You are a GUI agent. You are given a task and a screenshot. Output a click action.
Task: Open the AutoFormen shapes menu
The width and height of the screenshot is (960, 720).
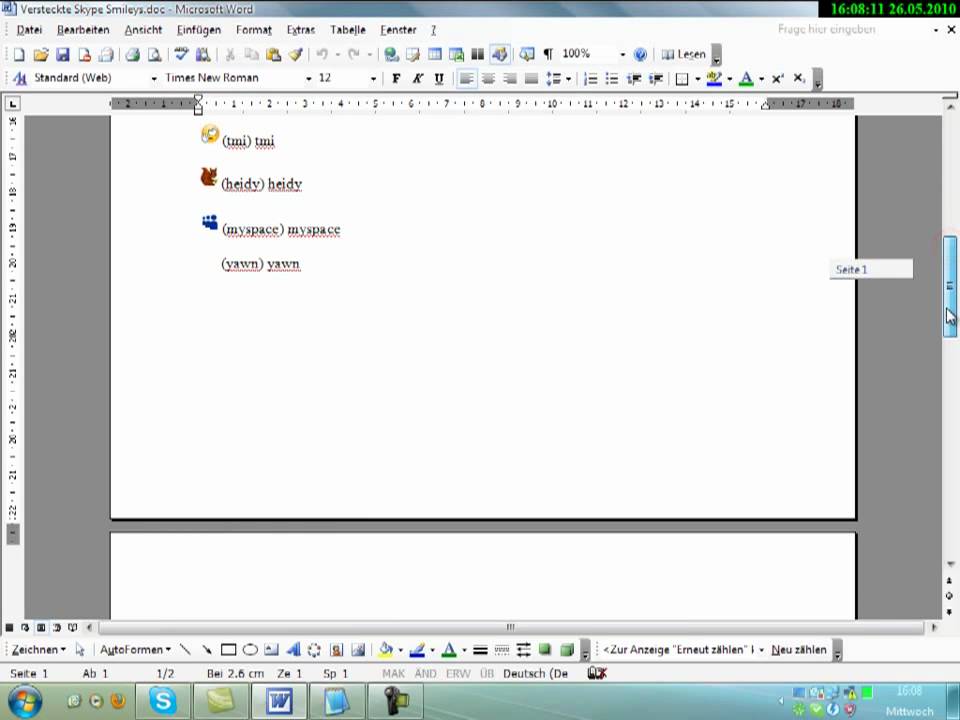click(x=135, y=650)
